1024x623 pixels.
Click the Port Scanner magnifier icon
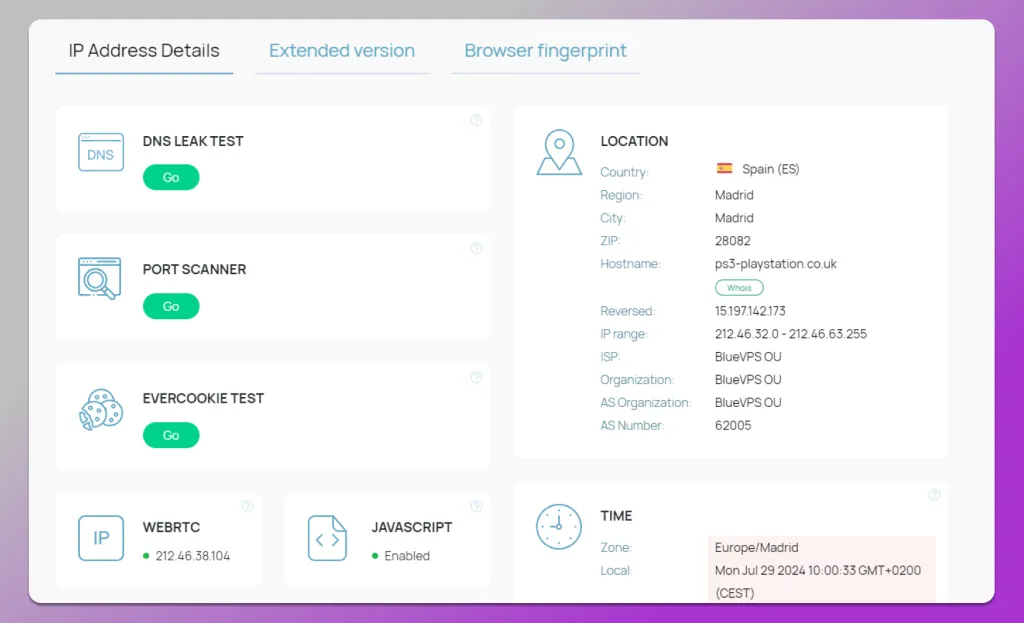click(x=100, y=279)
